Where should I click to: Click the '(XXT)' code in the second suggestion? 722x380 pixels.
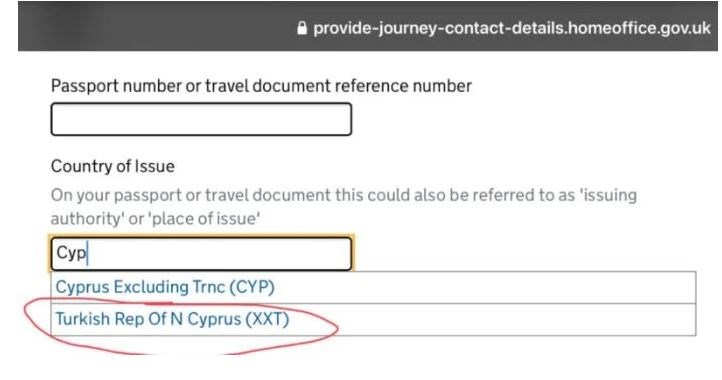click(x=267, y=319)
